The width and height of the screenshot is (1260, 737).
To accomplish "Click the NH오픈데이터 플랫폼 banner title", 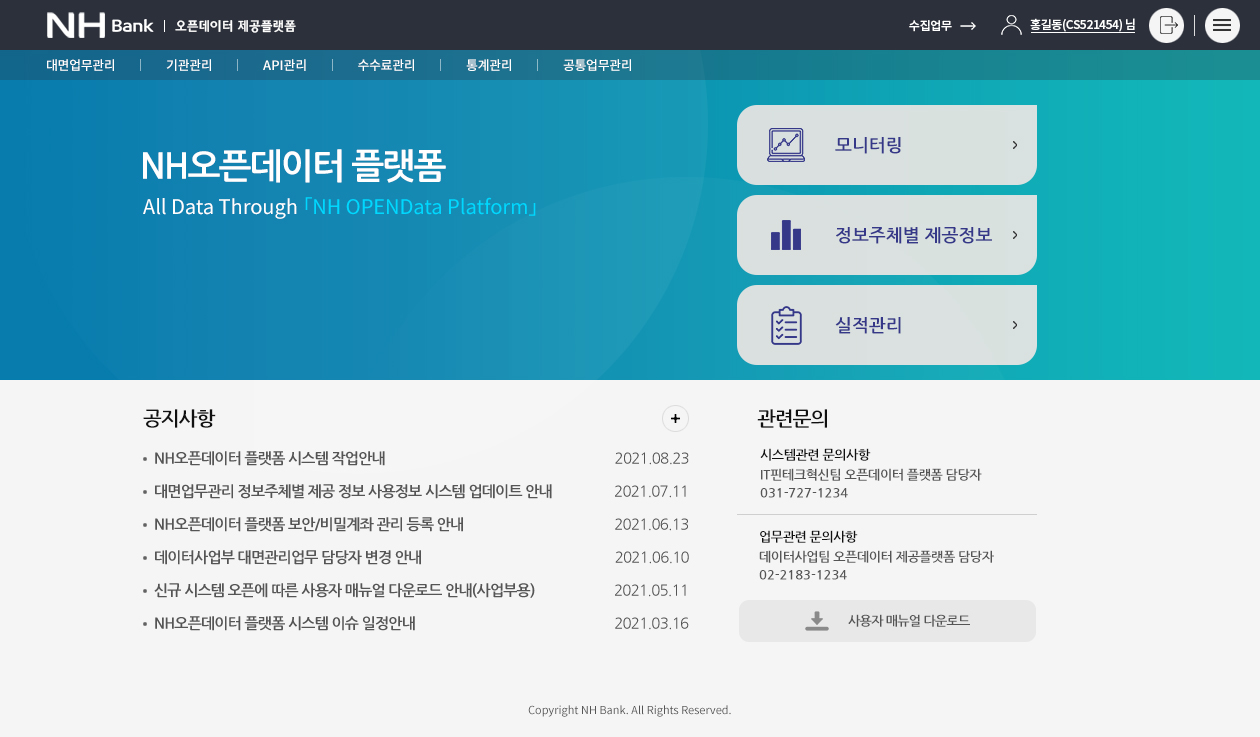I will [x=293, y=166].
